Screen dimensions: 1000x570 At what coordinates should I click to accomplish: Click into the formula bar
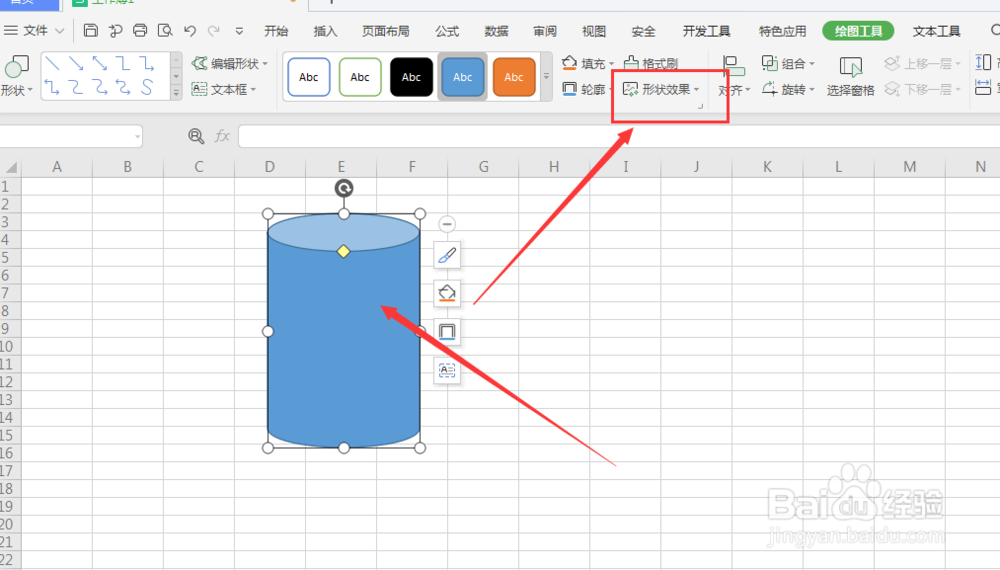[x=619, y=136]
